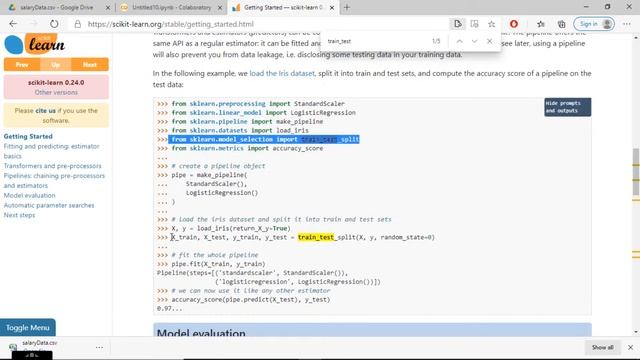Follow the cite us link

coord(45,111)
